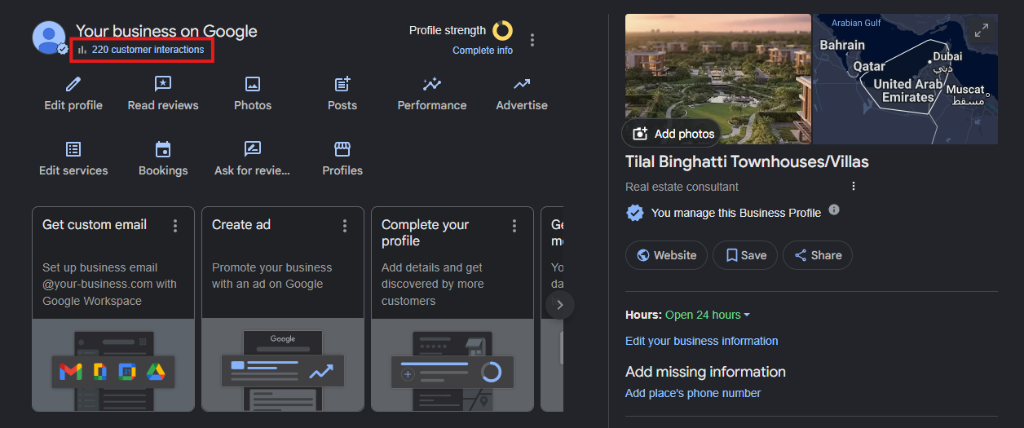Click Add place's phone number link

693,393
